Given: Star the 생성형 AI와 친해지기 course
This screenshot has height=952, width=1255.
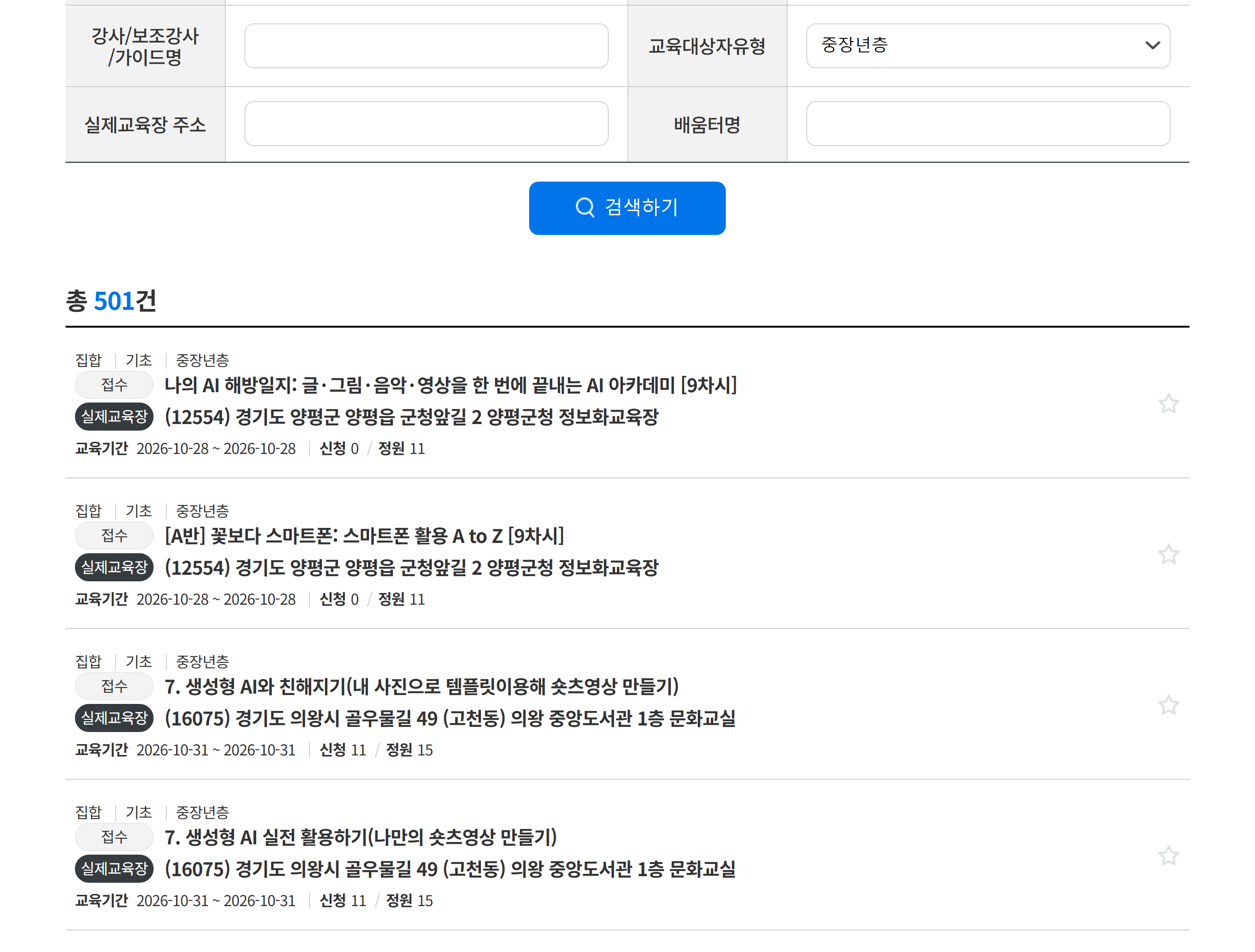Looking at the screenshot, I should tap(1168, 705).
